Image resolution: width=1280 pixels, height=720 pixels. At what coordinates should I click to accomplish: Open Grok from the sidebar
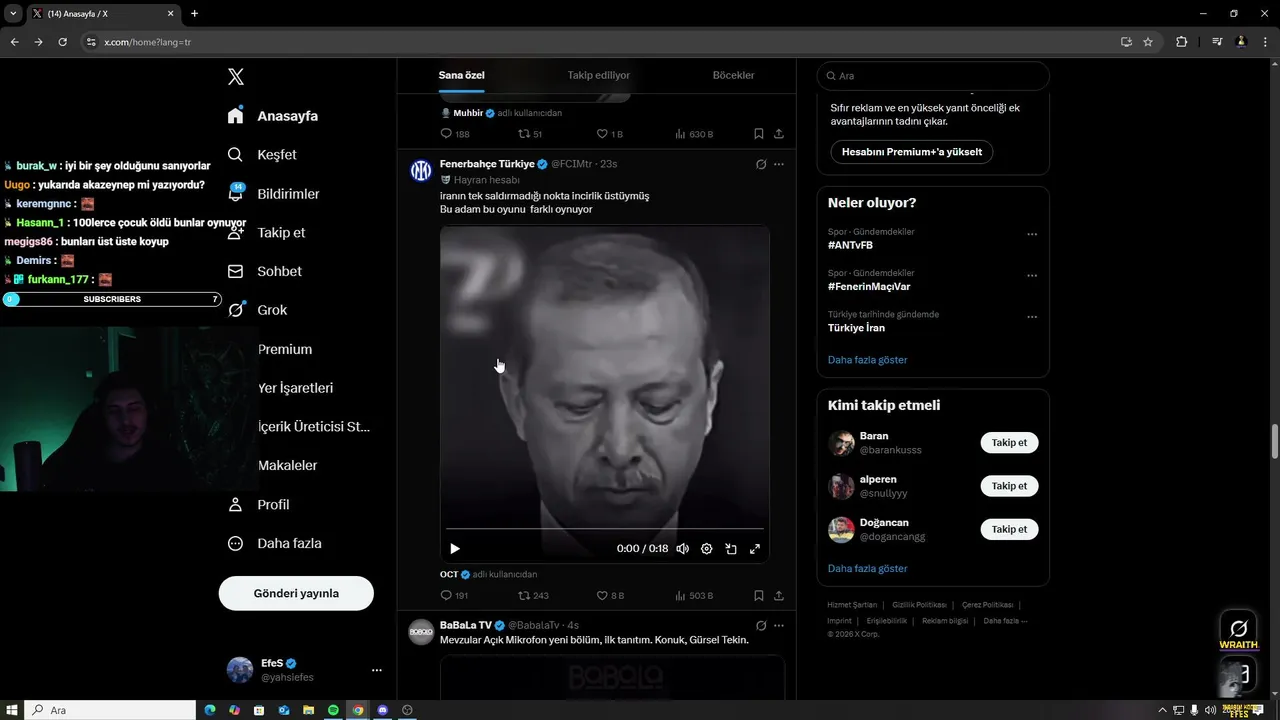click(257, 310)
